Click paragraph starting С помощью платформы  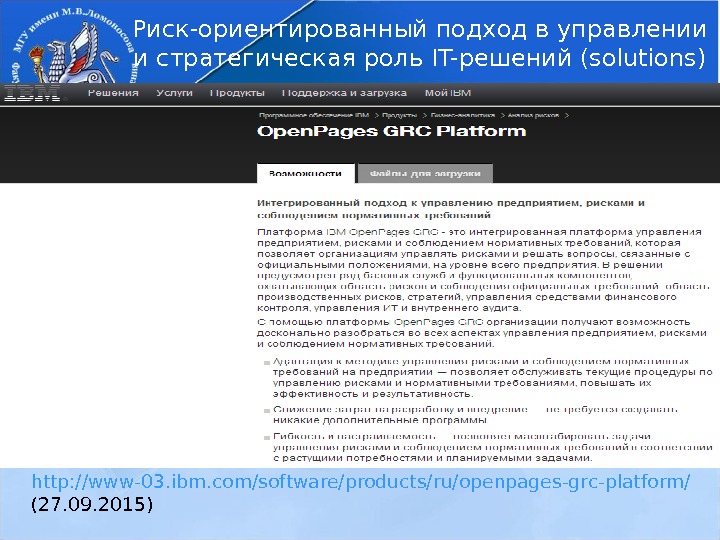click(x=481, y=333)
